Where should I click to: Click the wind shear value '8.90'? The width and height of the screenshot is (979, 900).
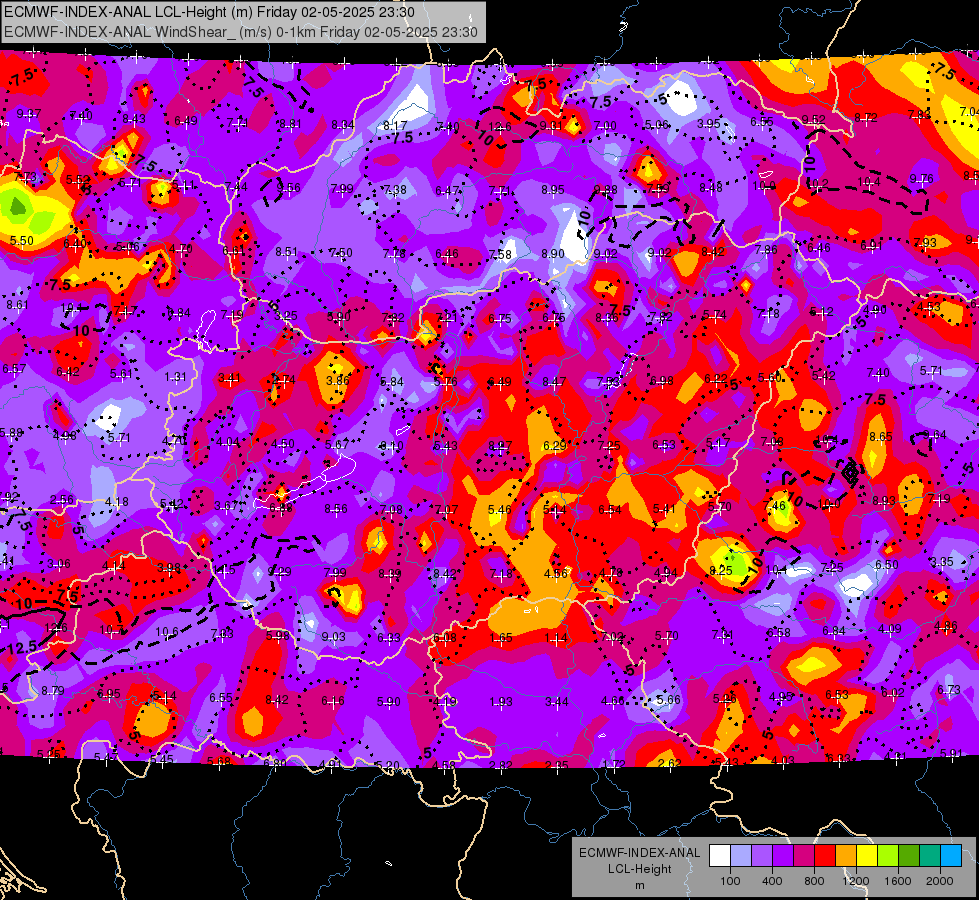pyautogui.click(x=553, y=254)
